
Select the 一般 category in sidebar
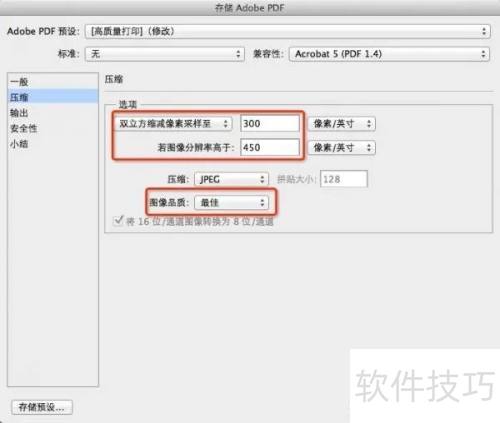53,82
